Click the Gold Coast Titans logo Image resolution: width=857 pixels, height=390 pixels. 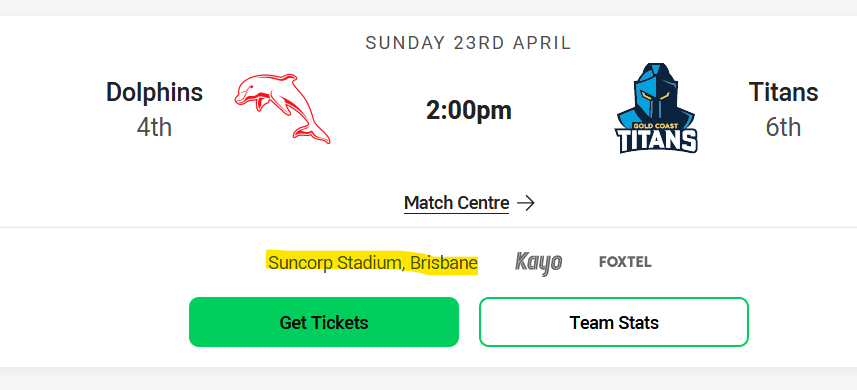pyautogui.click(x=656, y=108)
